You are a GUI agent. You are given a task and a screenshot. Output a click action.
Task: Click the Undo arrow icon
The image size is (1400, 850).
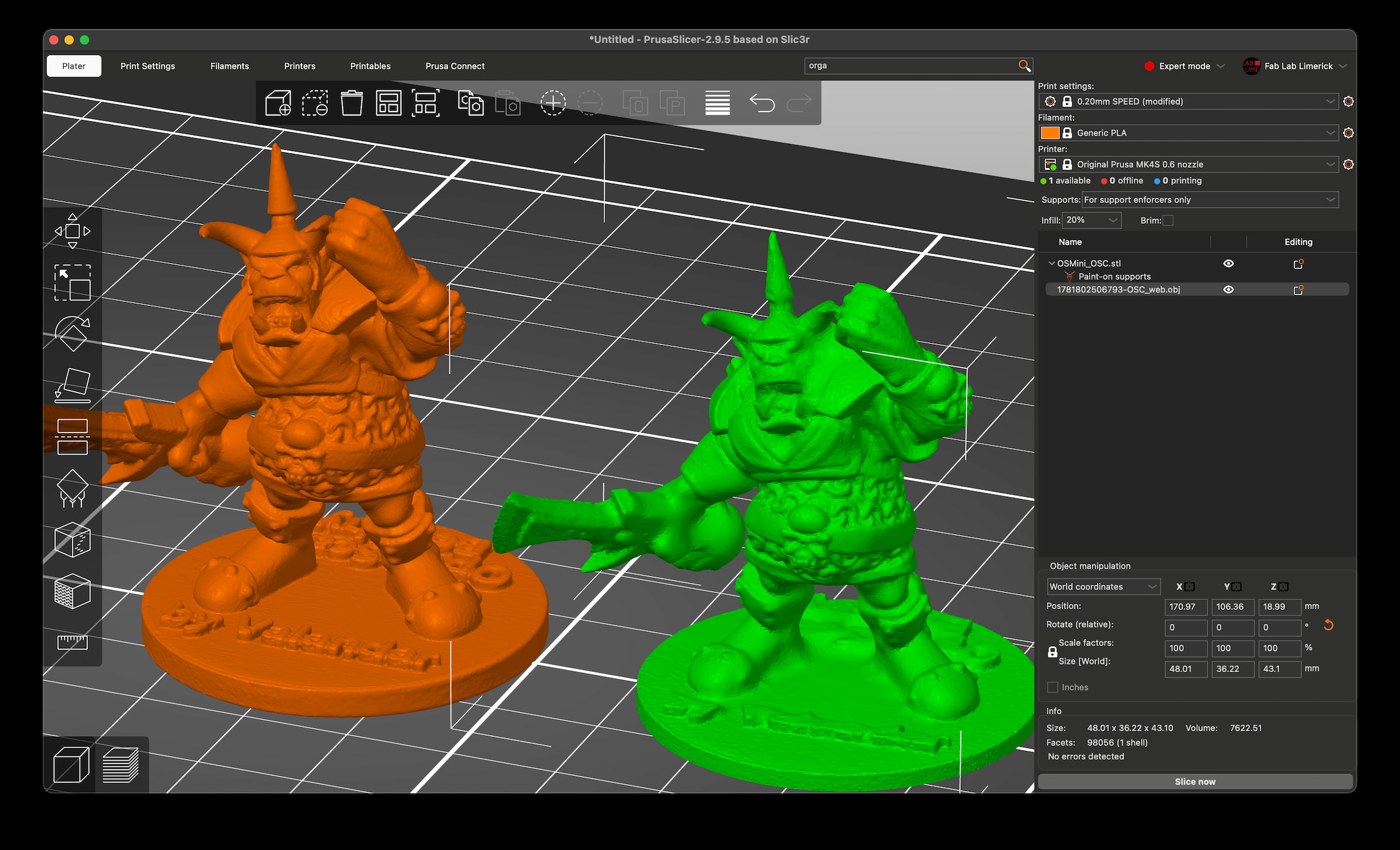coord(762,103)
